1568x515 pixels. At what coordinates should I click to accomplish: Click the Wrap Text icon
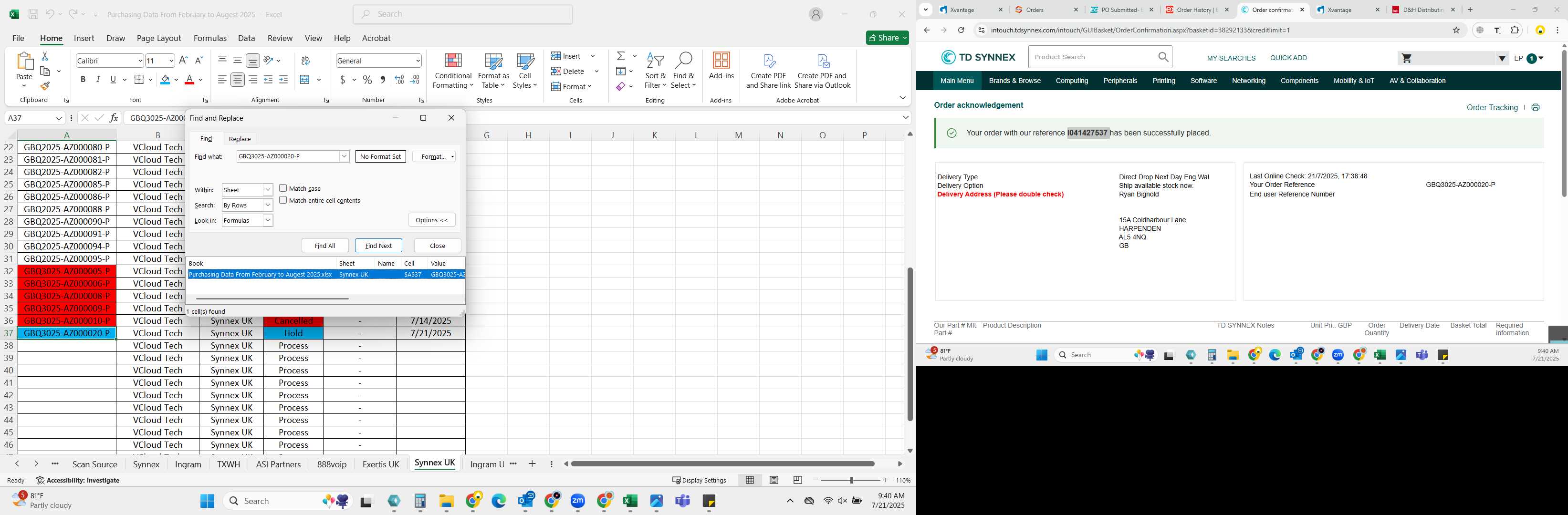pyautogui.click(x=305, y=60)
